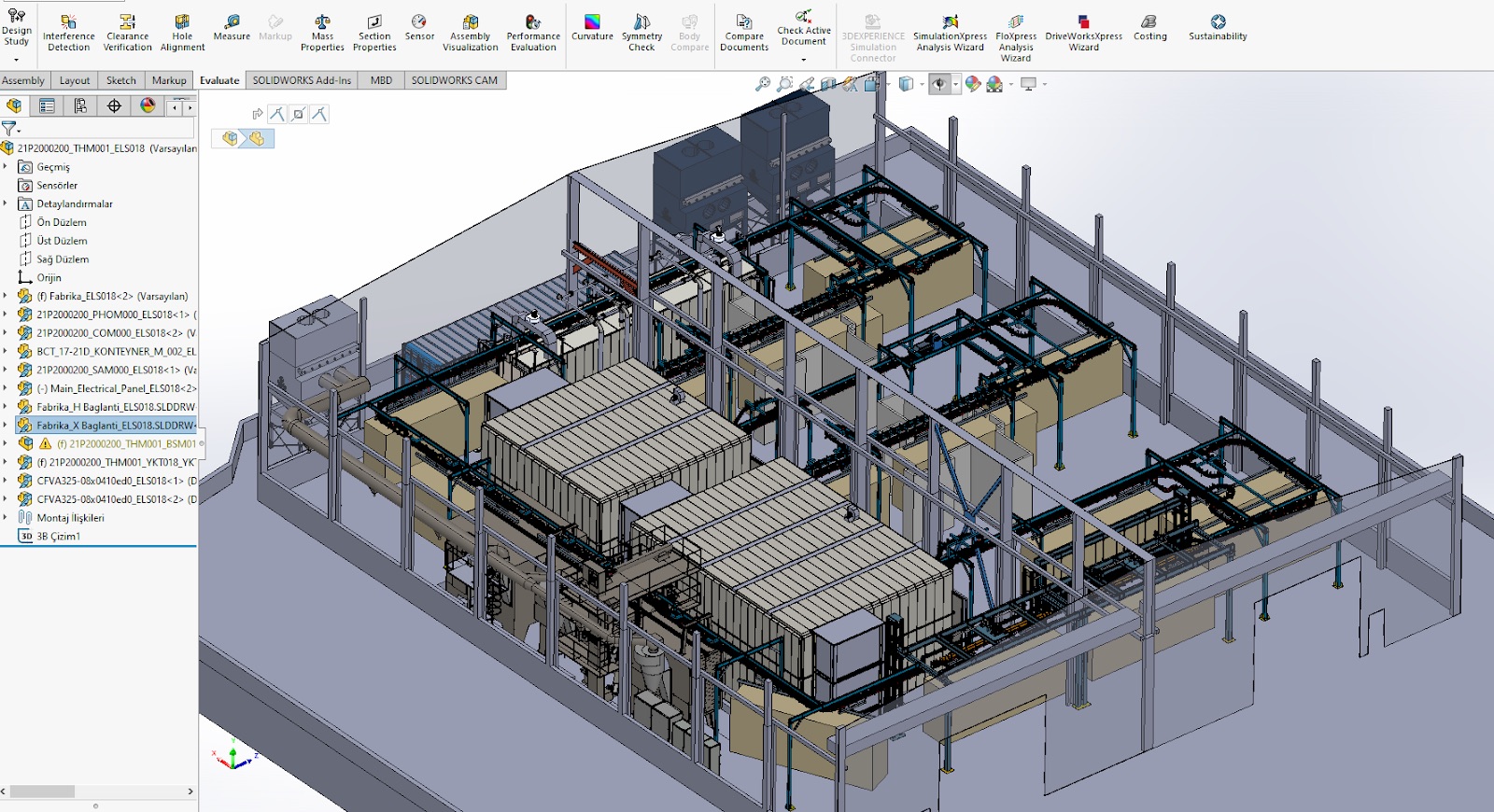
Task: Switch to the Markup tab
Action: click(x=169, y=80)
